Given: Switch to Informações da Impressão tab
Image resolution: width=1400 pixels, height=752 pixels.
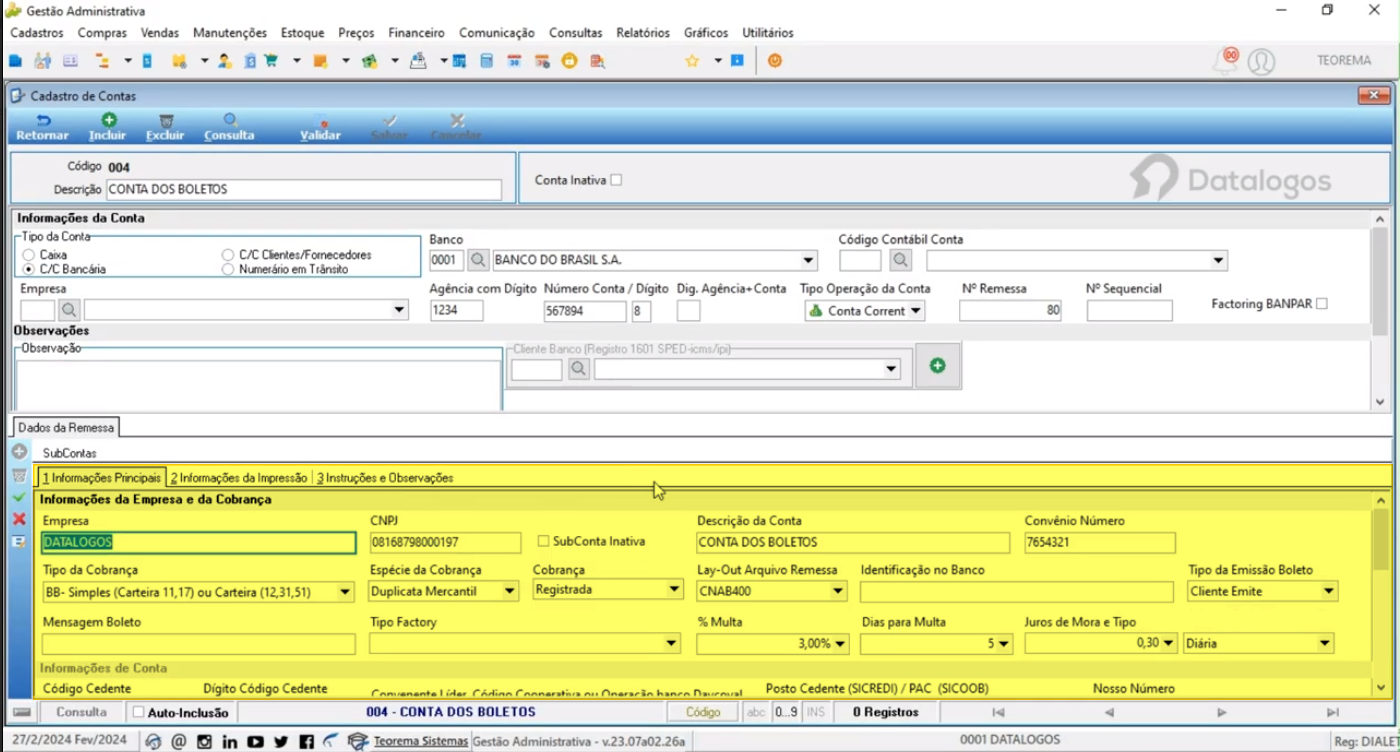Looking at the screenshot, I should coord(238,478).
